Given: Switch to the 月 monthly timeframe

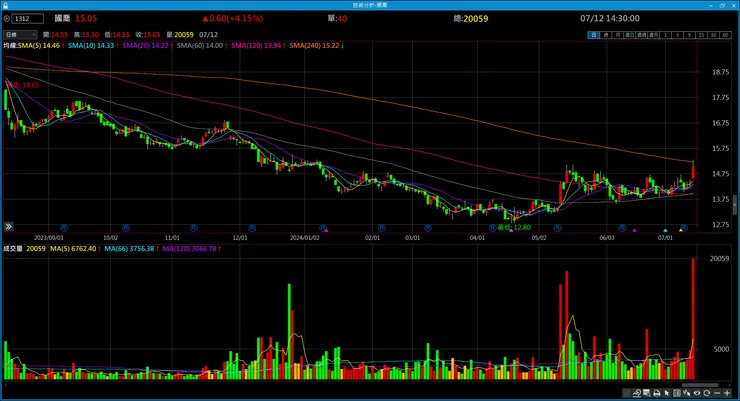Looking at the screenshot, I should (617, 35).
